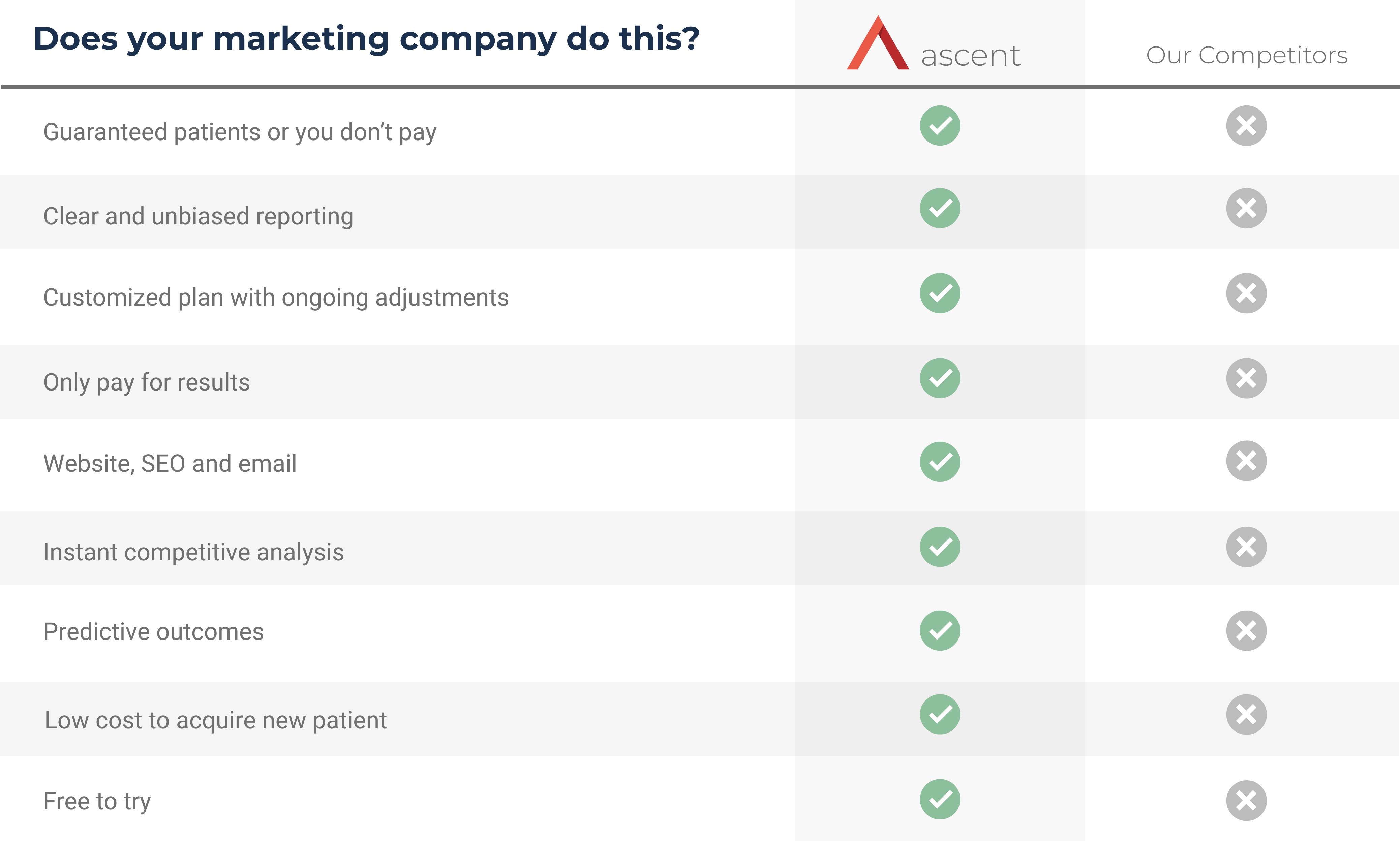Click gray X for Customized plan row
The image size is (1400, 841).
(1246, 293)
